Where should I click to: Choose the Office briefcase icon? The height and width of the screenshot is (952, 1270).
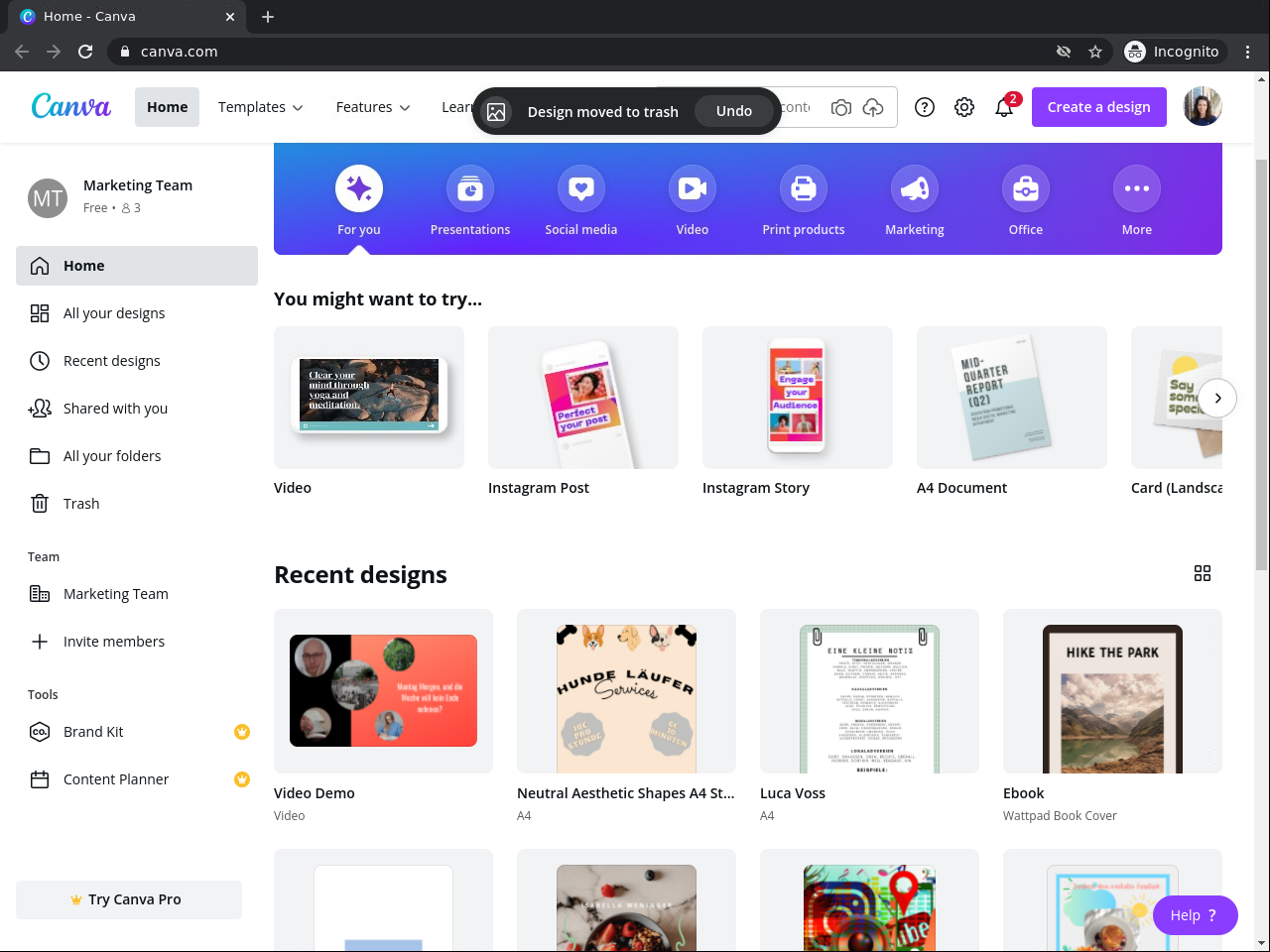[1026, 188]
